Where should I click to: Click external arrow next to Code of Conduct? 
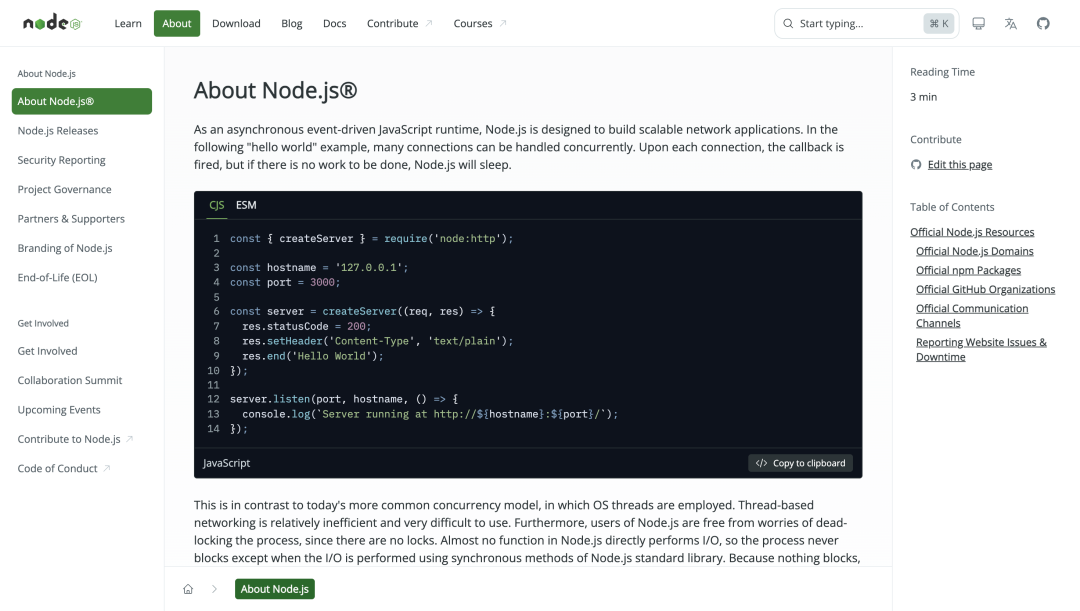tap(107, 468)
